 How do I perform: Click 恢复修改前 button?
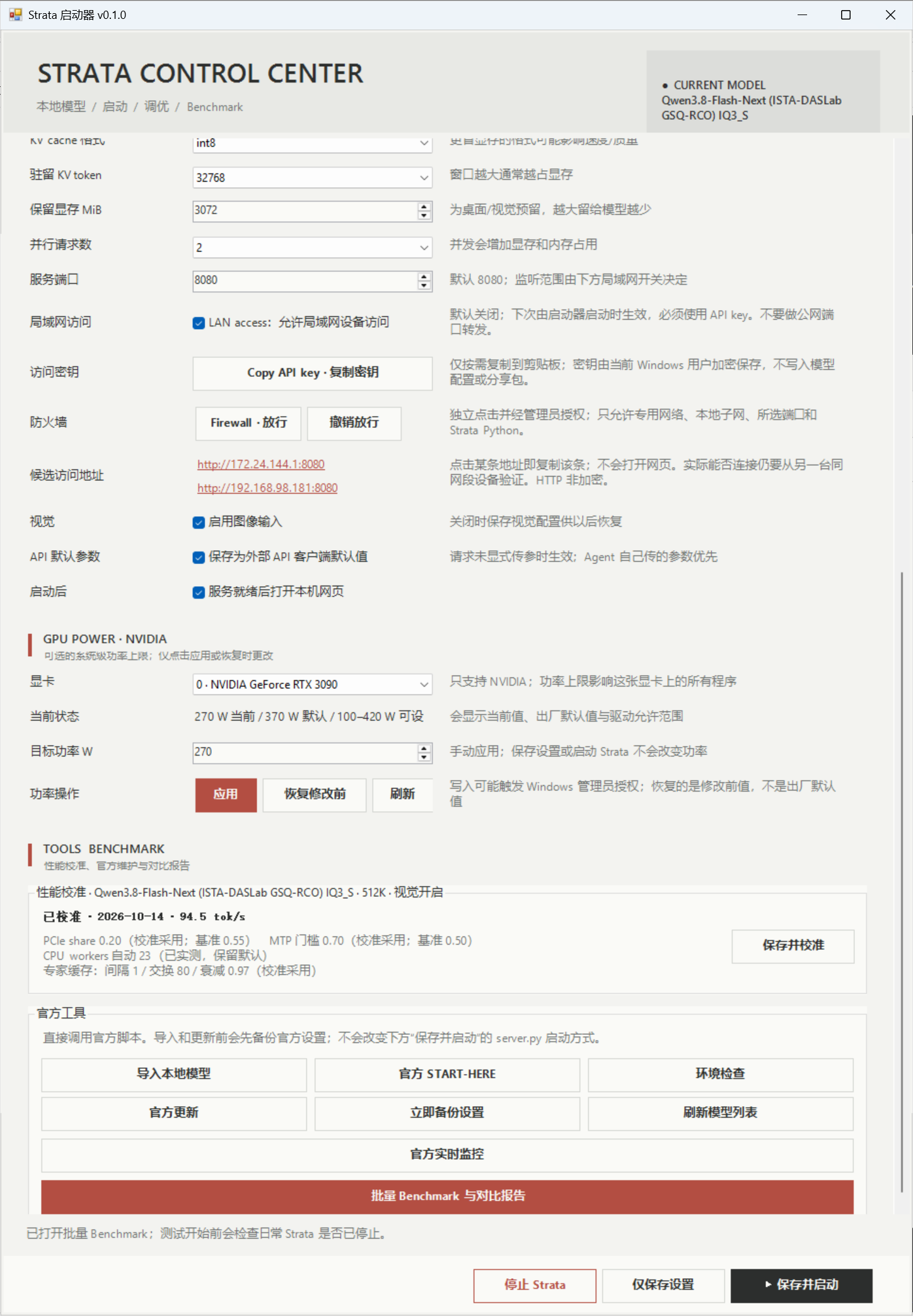(x=315, y=795)
